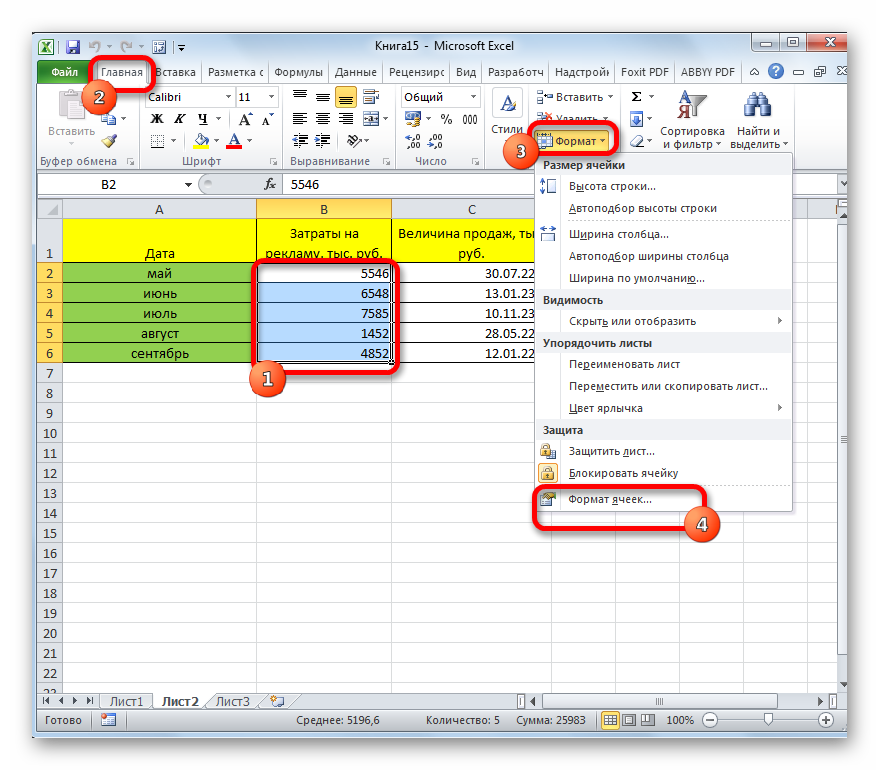The width and height of the screenshot is (879, 770).
Task: Click the 'Файл' button
Action: [64, 73]
